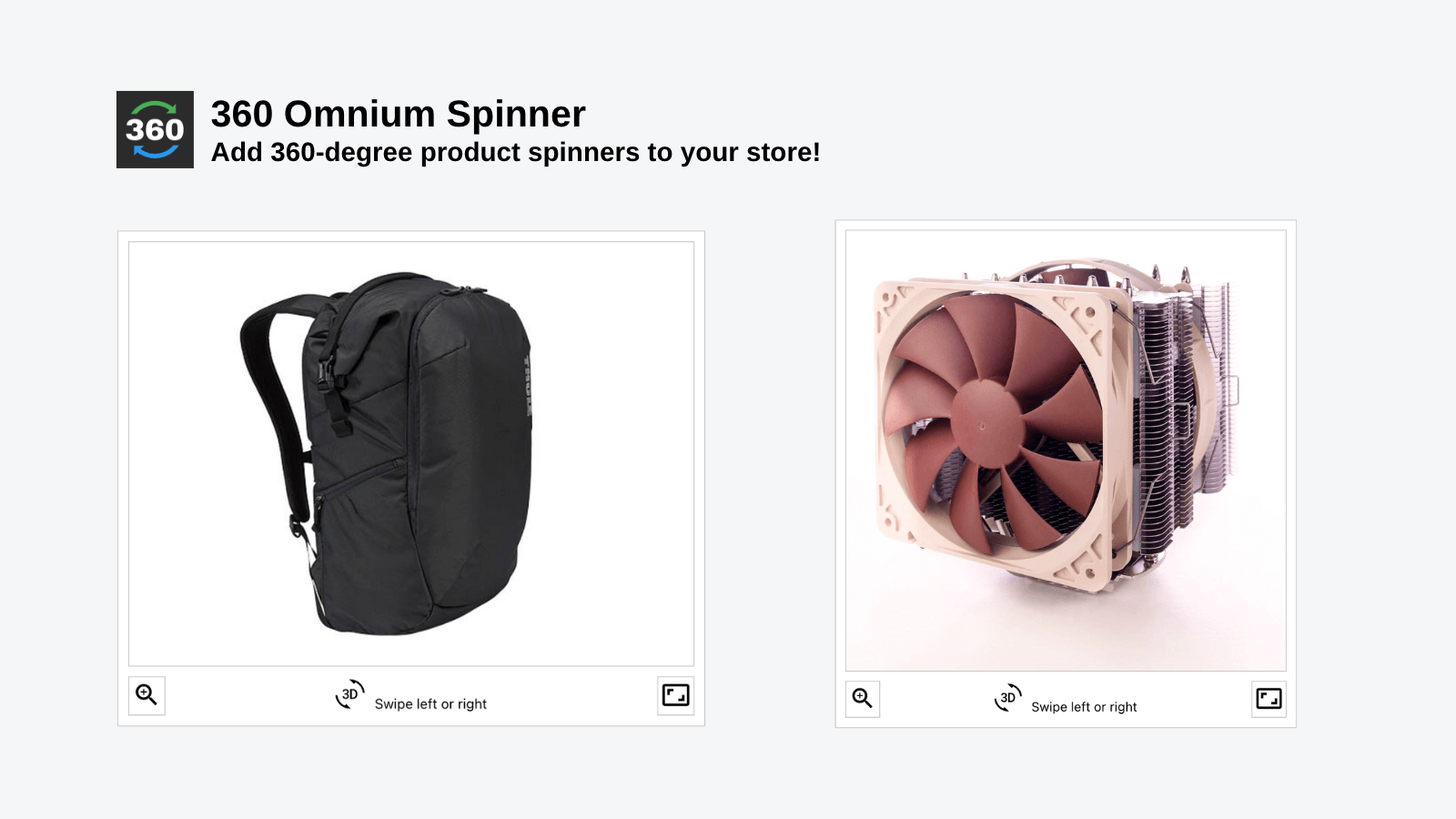Click the tagline about adding 360-degree product spinners
Screen dimensions: 1456x819
point(516,153)
